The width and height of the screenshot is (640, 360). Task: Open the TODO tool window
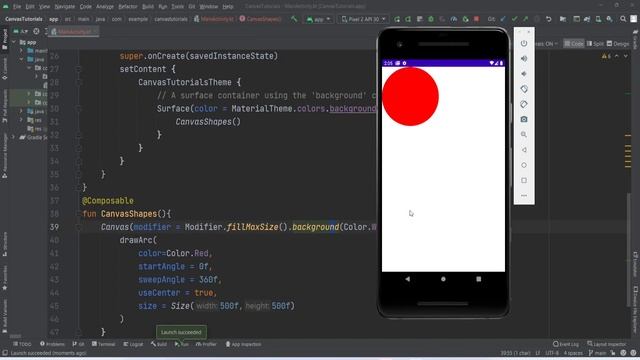tap(22, 344)
